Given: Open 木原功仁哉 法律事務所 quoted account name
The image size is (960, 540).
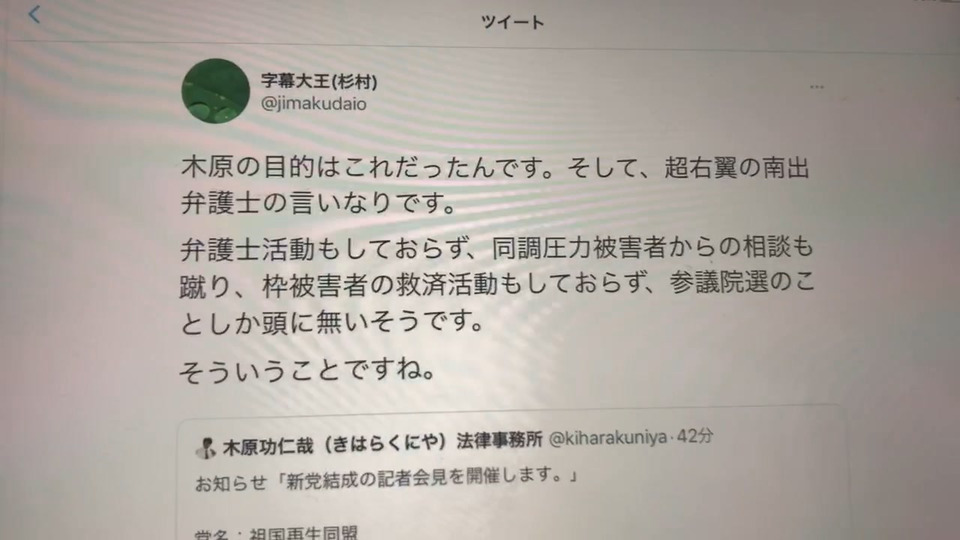Looking at the screenshot, I should coord(383,443).
